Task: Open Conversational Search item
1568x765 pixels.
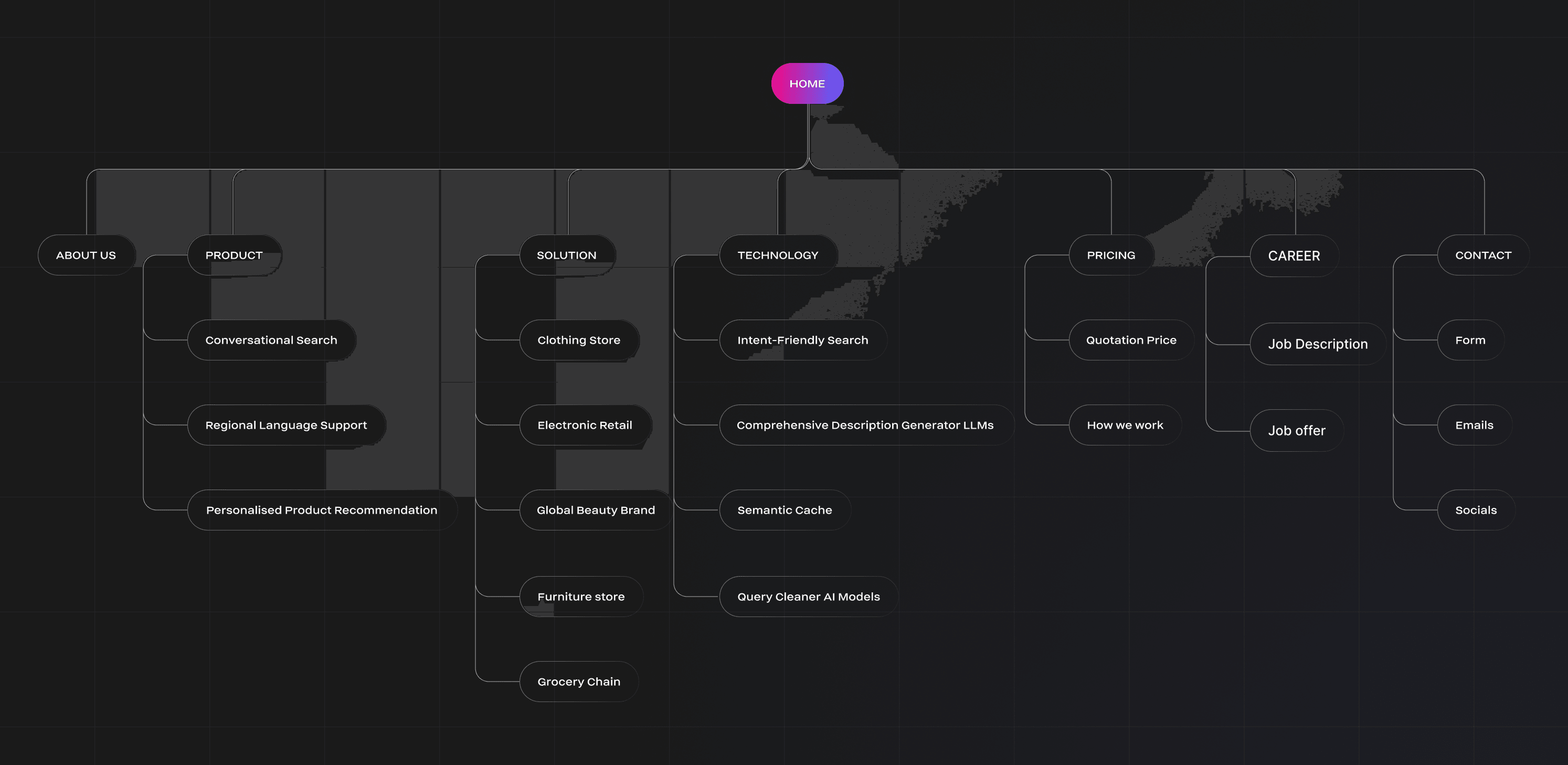Action: click(271, 340)
